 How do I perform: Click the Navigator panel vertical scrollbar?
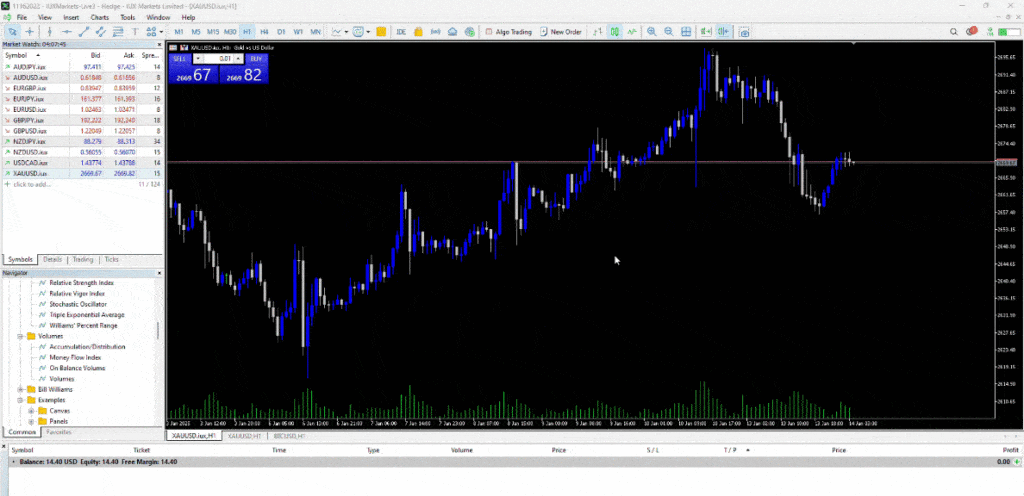pyautogui.click(x=159, y=330)
